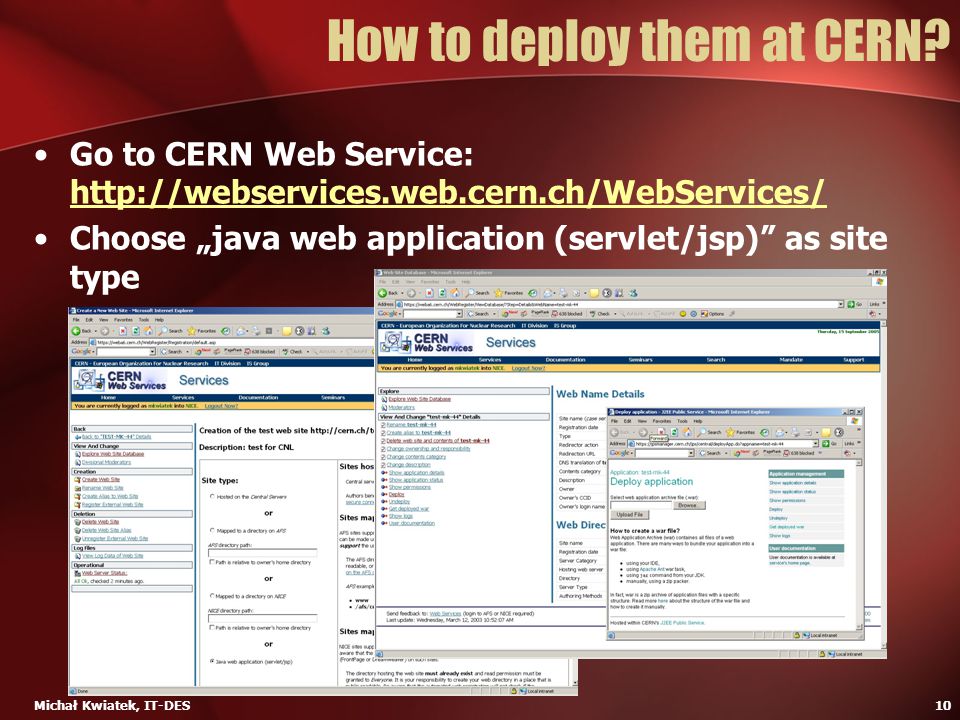Click green Go button in Web Site Database window
The height and width of the screenshot is (720, 960).
click(x=855, y=304)
